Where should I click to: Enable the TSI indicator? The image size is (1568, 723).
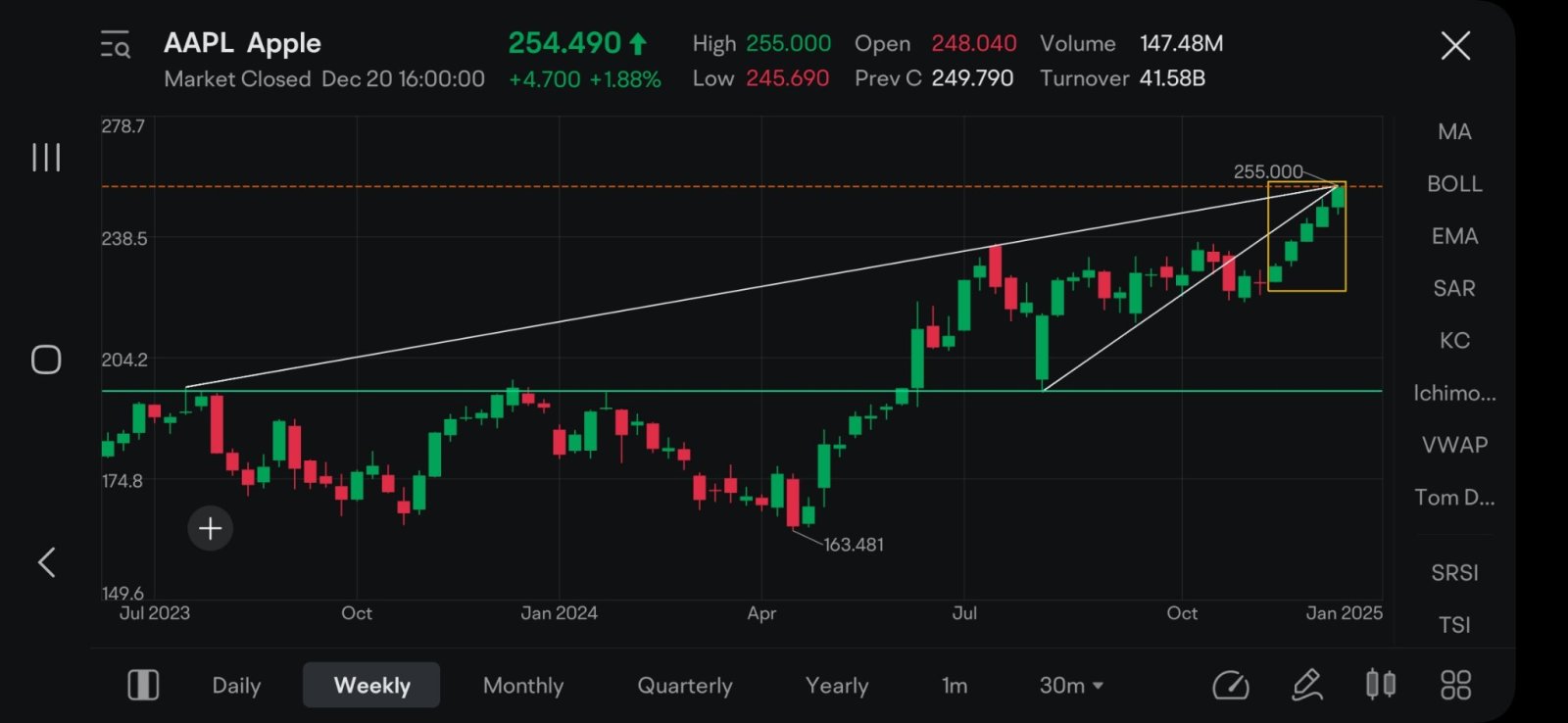click(1454, 625)
